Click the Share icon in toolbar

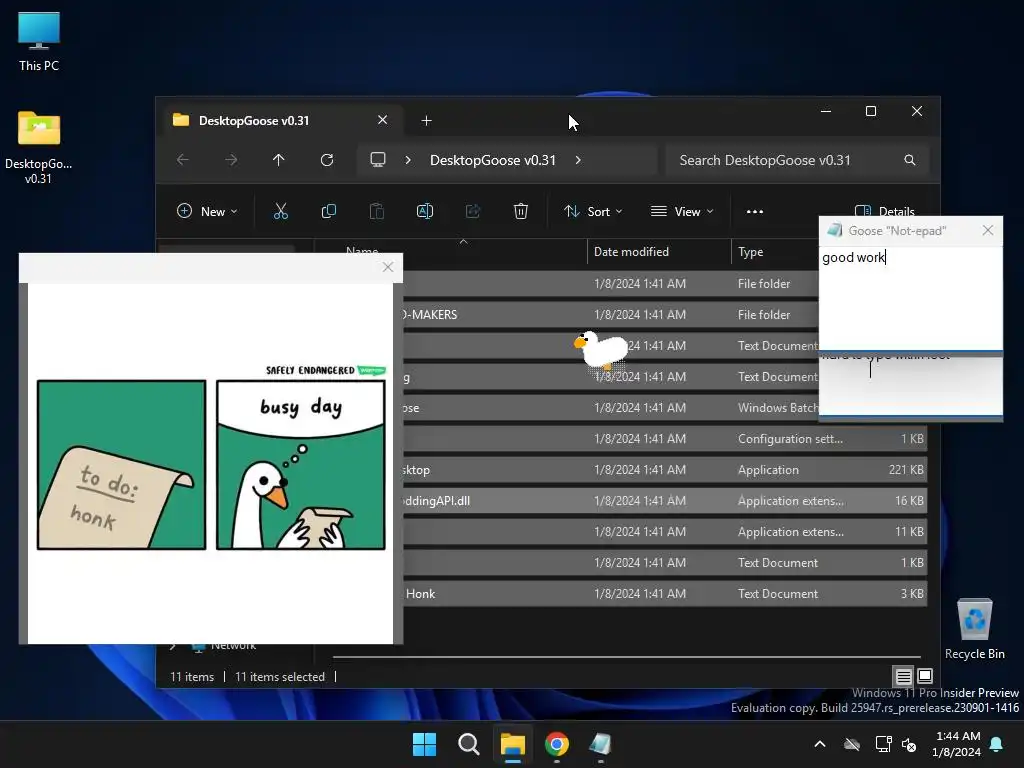[x=473, y=211]
